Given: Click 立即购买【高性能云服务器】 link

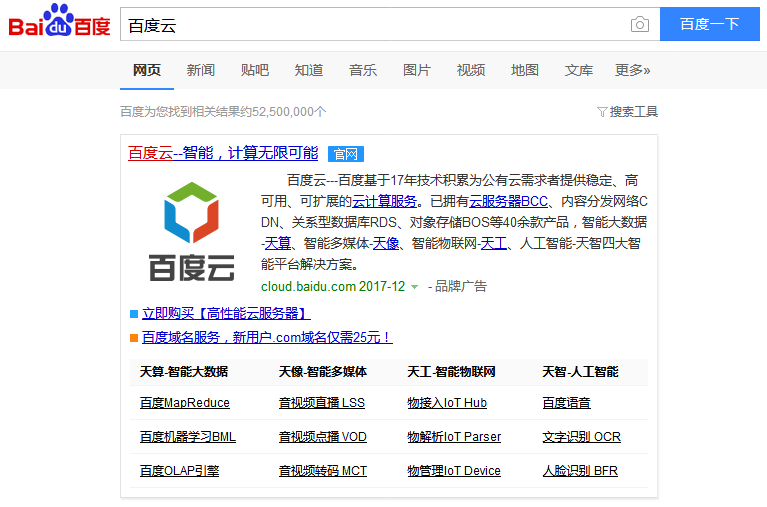Looking at the screenshot, I should pyautogui.click(x=226, y=313).
